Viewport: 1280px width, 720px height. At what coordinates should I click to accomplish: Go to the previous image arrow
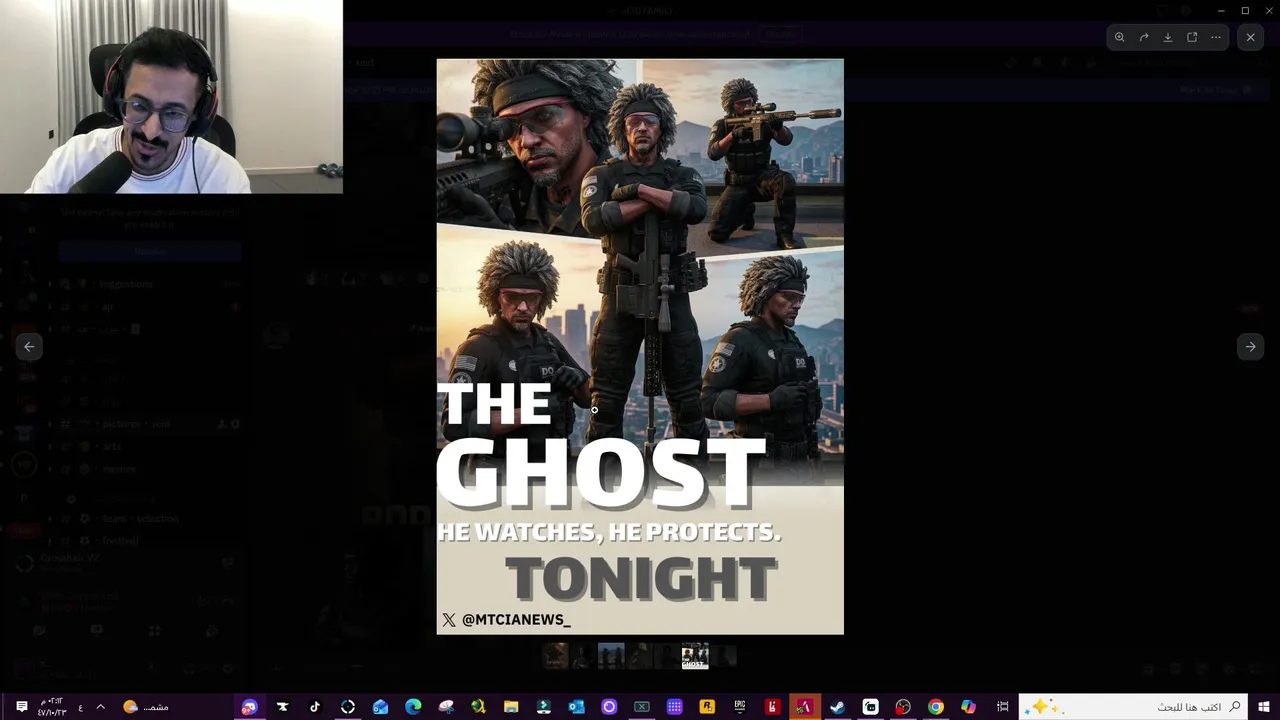29,346
